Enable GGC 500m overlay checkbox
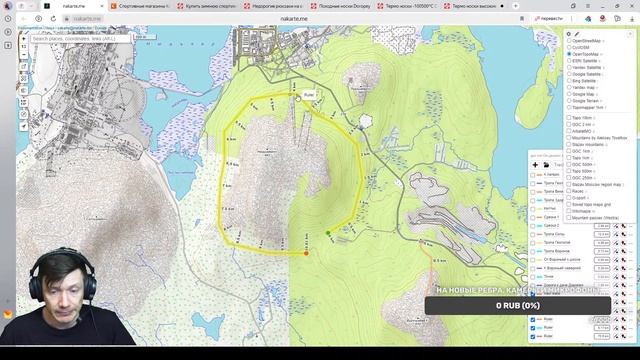Screen dimensions: 640x360 pyautogui.click(x=569, y=164)
